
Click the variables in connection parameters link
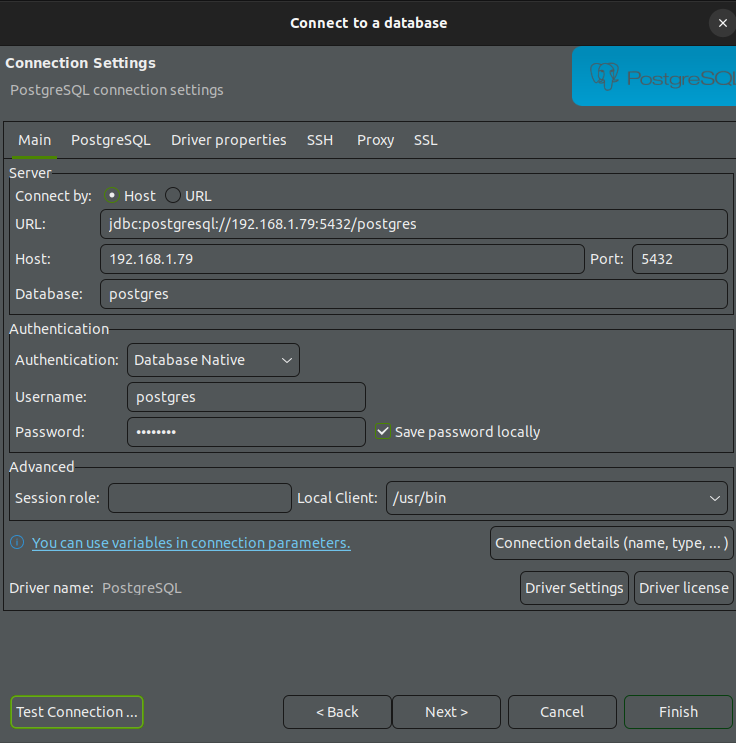pos(191,543)
